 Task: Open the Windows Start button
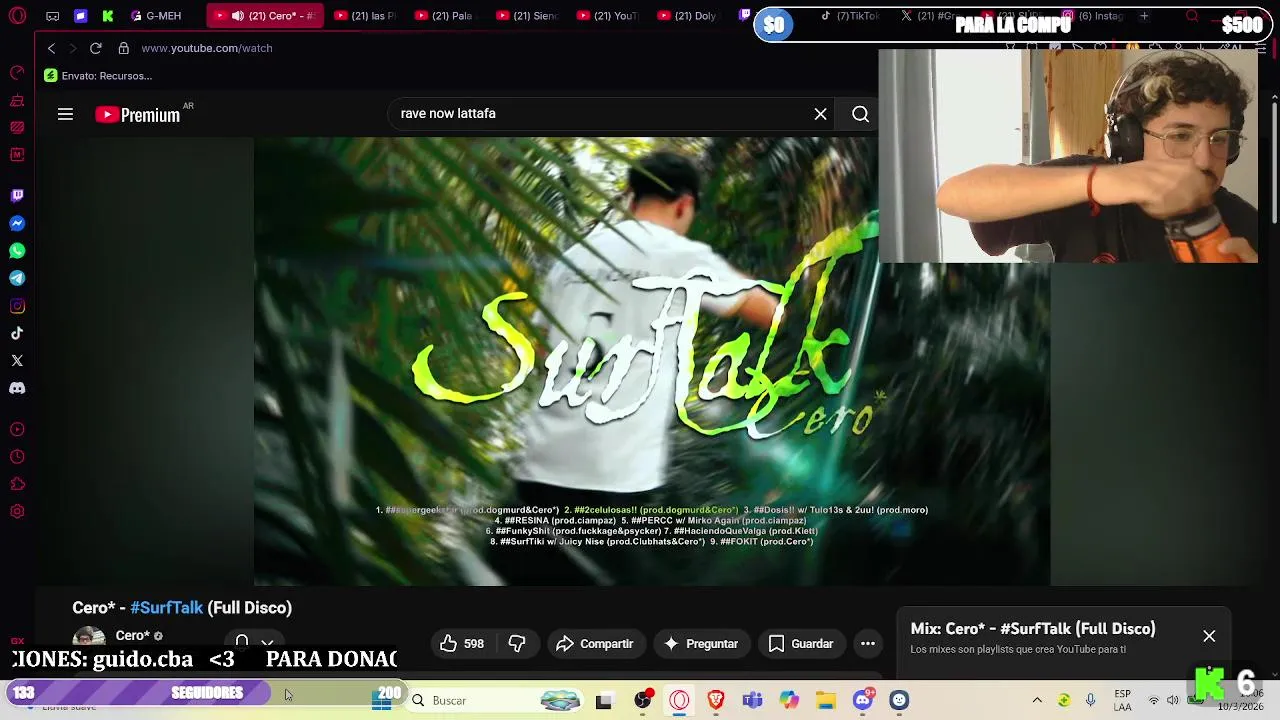(381, 700)
